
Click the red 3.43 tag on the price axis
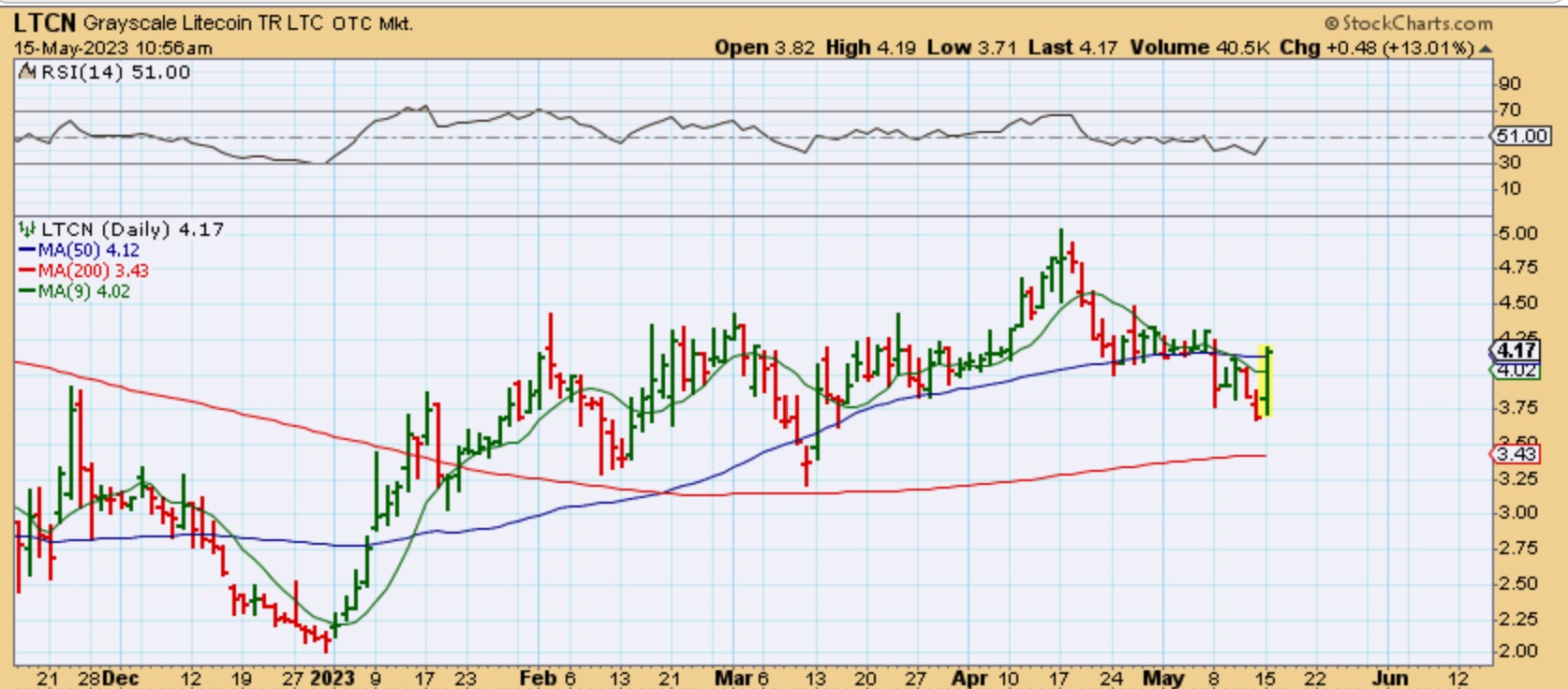pos(1516,454)
